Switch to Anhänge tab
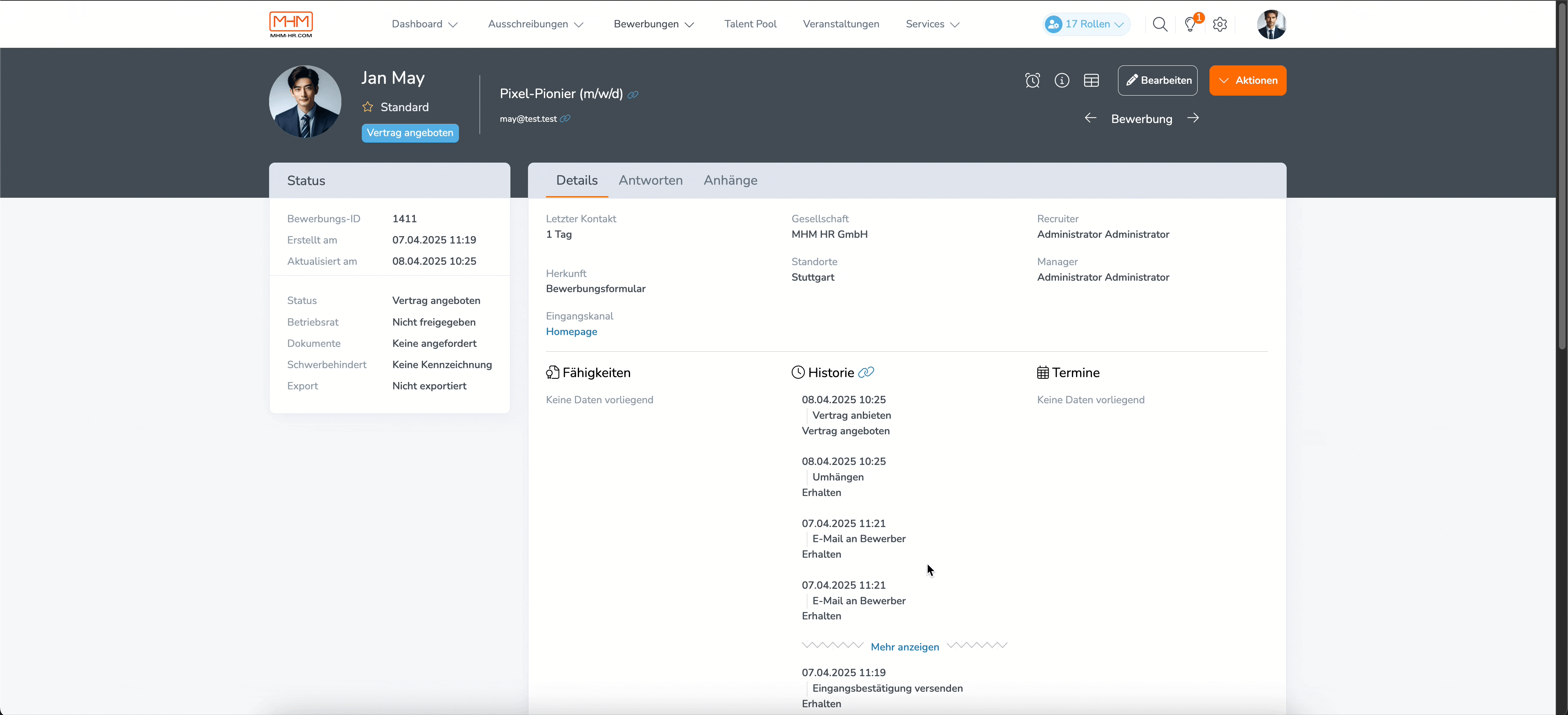The width and height of the screenshot is (1568, 715). coord(730,180)
